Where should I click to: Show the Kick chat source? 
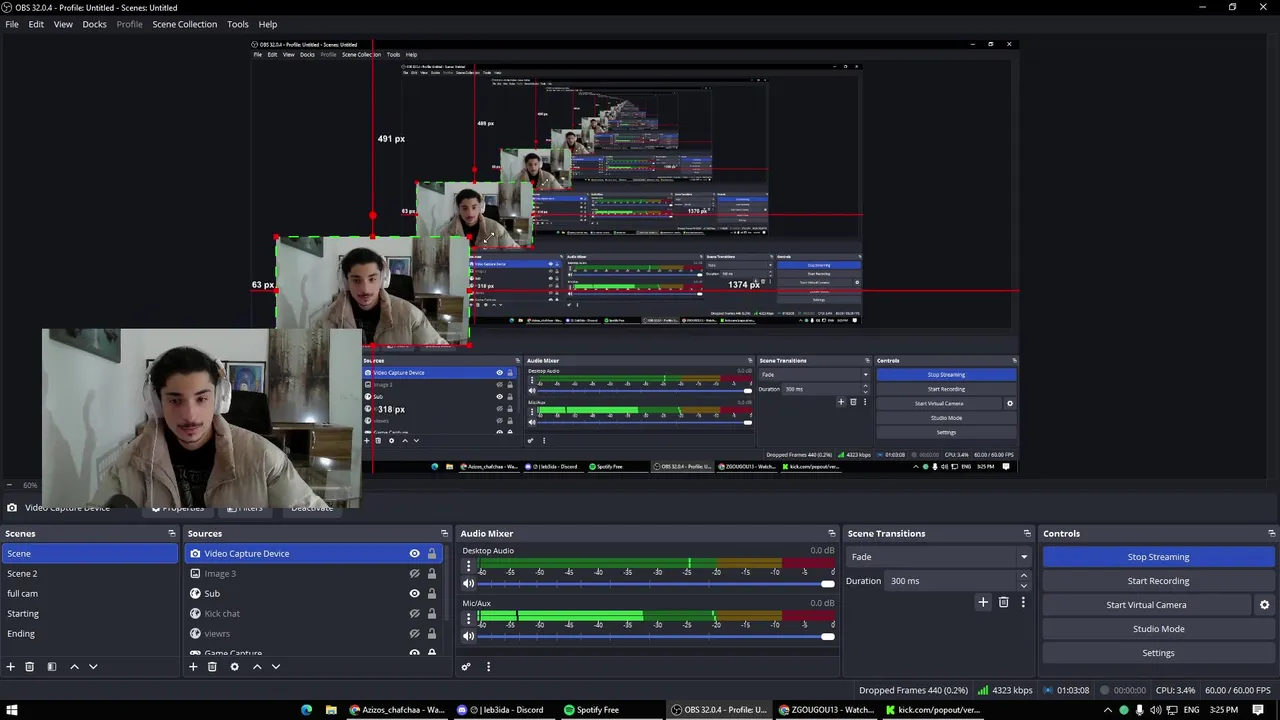[414, 614]
